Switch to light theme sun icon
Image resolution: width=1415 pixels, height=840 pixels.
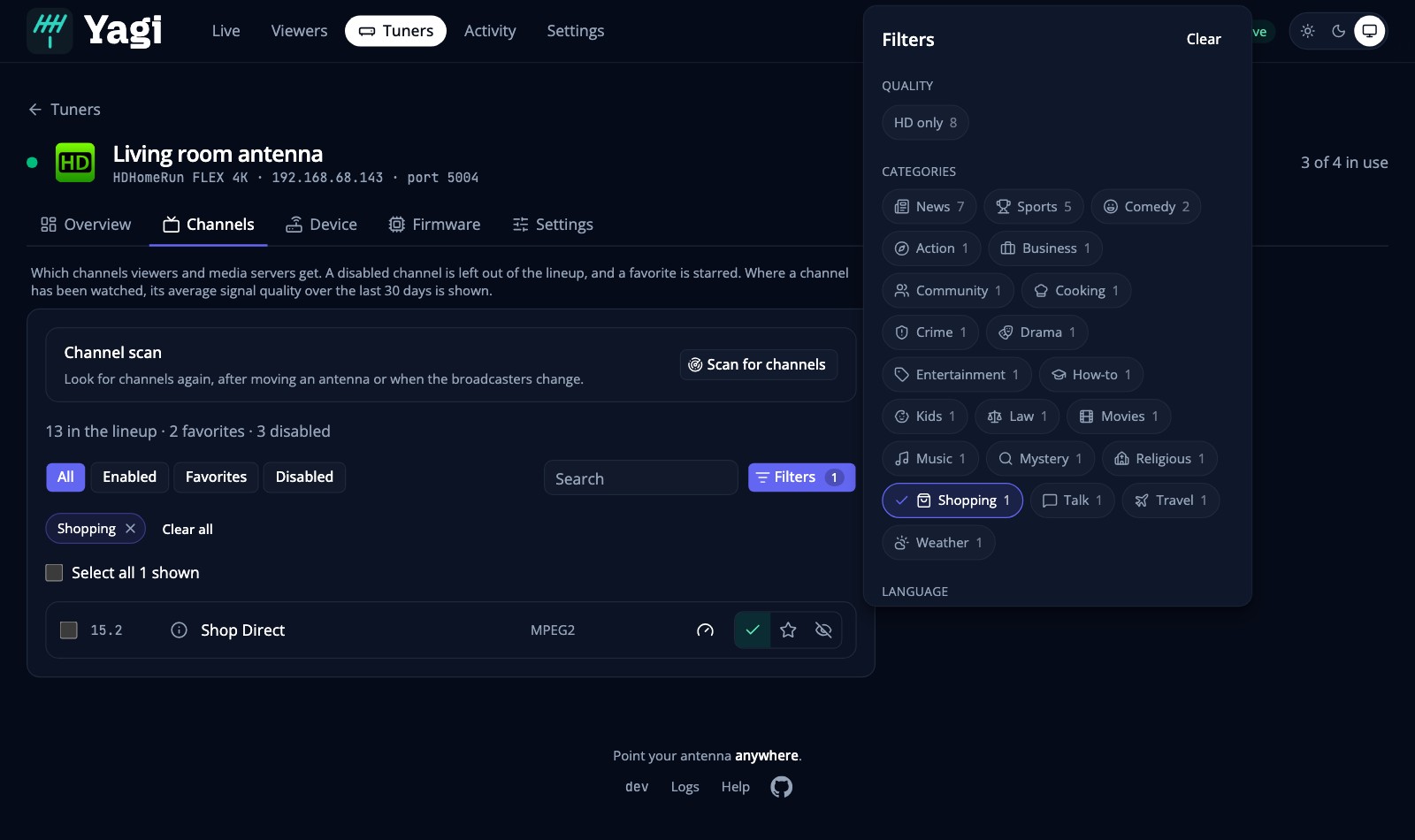point(1308,31)
